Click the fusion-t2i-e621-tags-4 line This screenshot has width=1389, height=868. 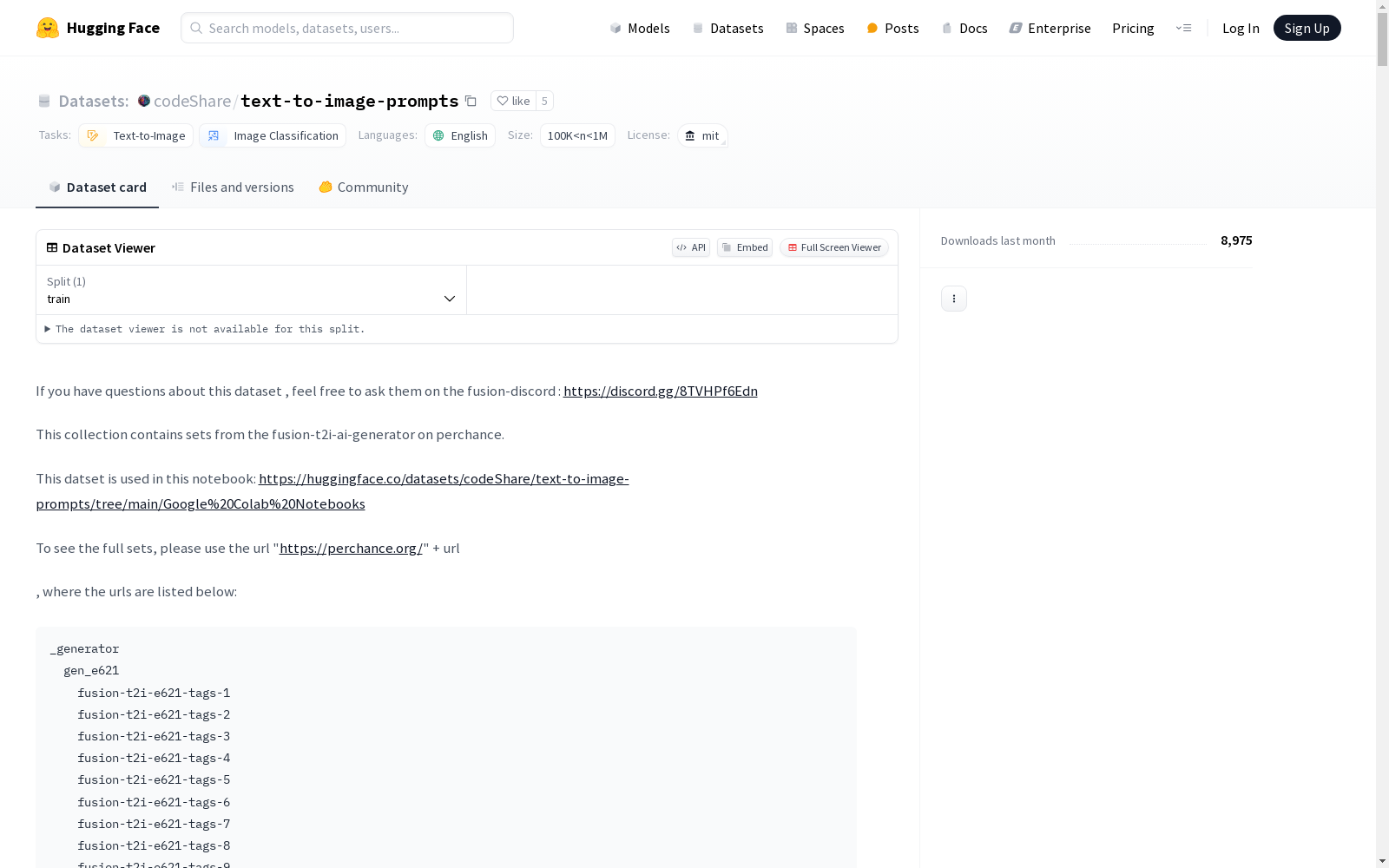pyautogui.click(x=154, y=758)
